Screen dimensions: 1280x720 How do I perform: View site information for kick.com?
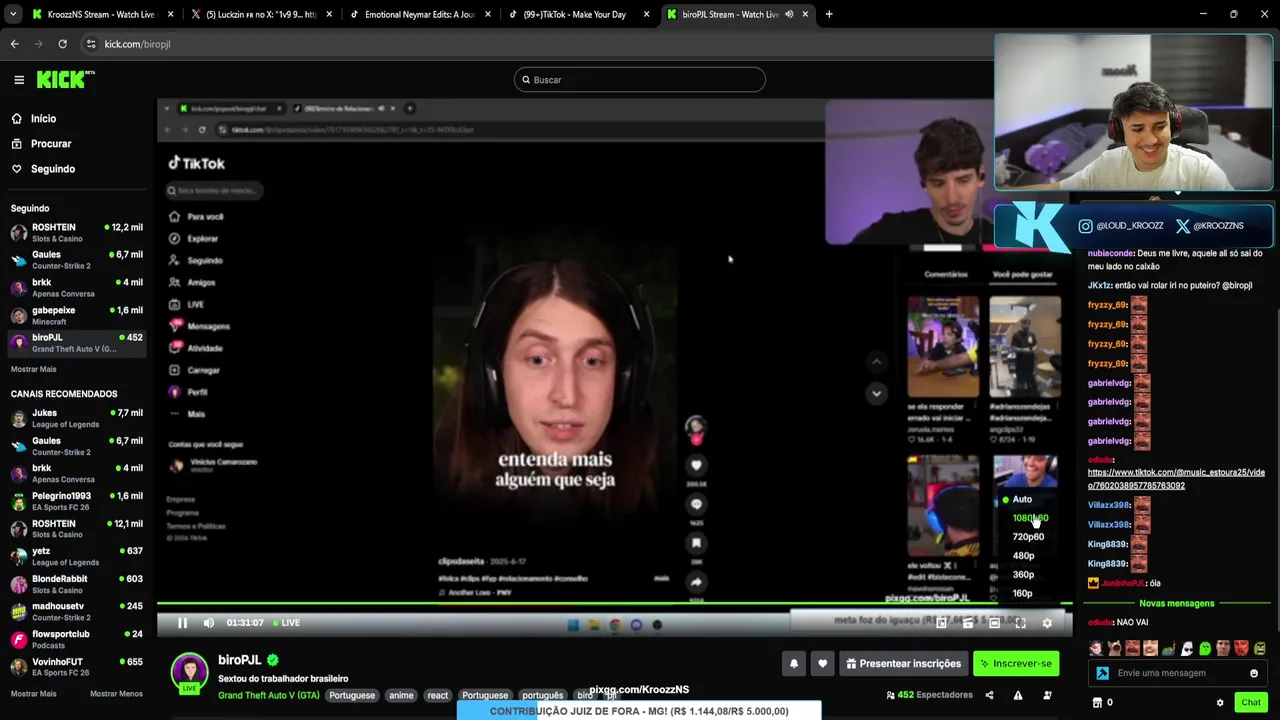(x=91, y=44)
